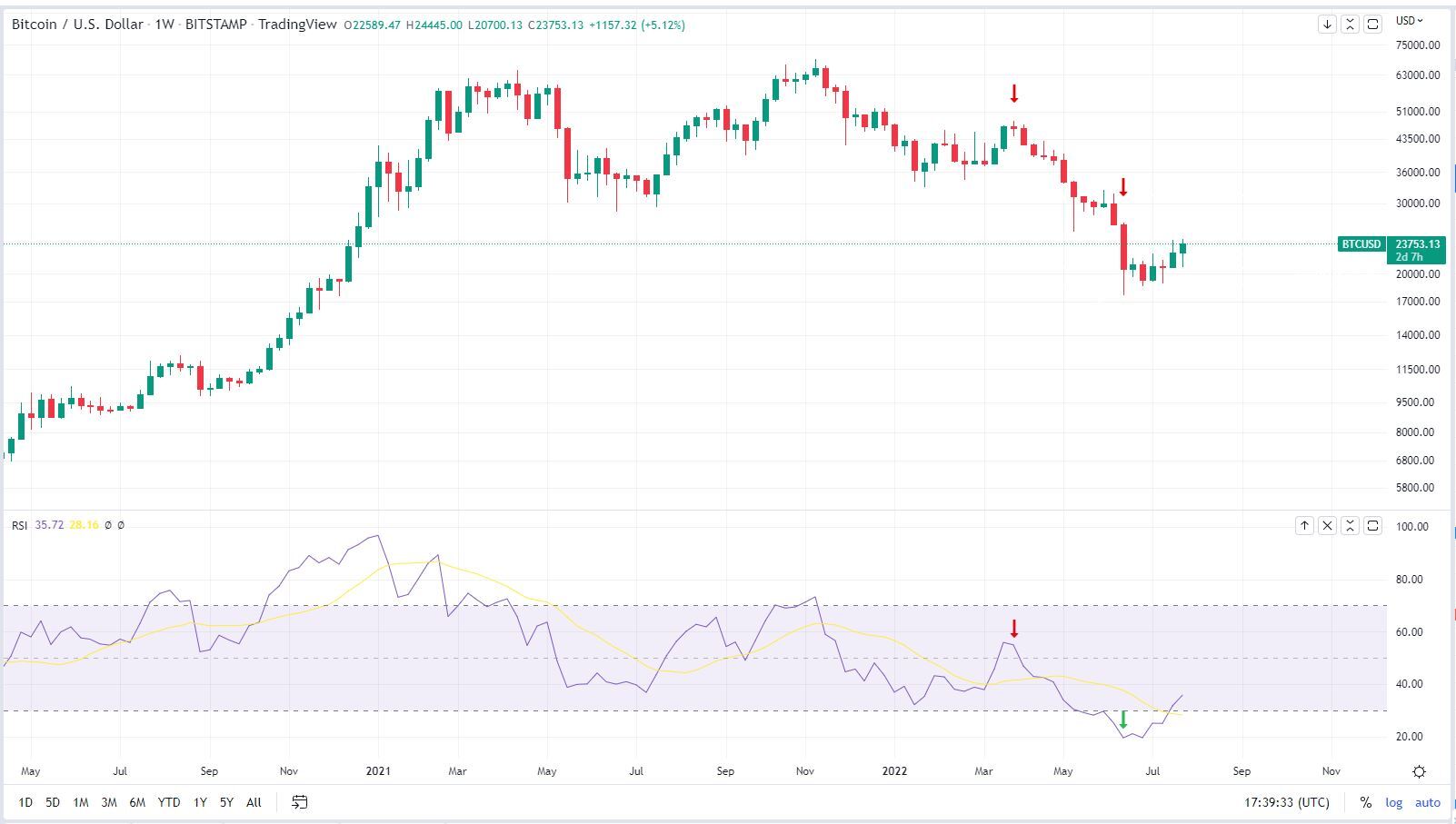This screenshot has height=824, width=1456.
Task: Click the Bitcoin / U.S. Dollar symbol title
Action: (77, 25)
